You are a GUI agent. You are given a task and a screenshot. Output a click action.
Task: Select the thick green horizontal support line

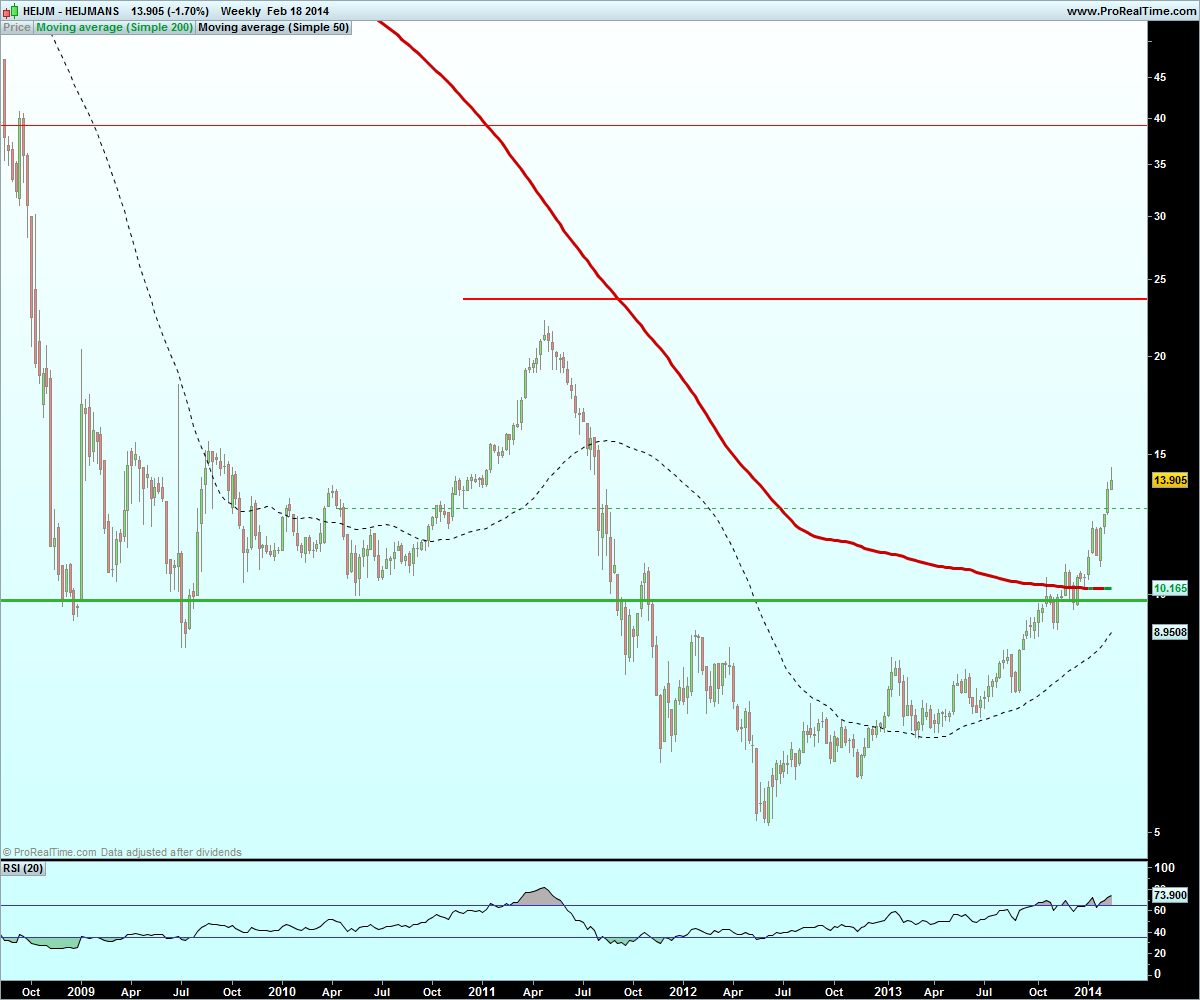click(x=573, y=600)
